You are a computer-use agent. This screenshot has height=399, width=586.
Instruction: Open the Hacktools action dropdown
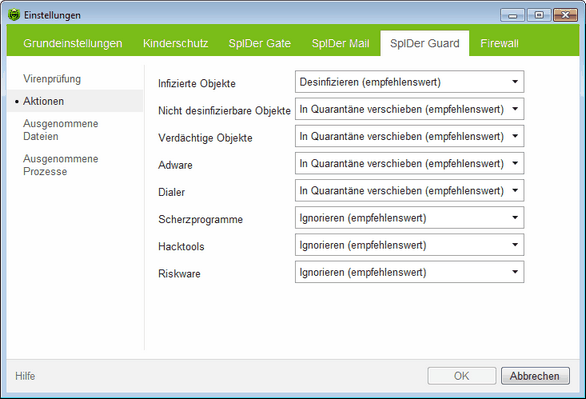(410, 245)
